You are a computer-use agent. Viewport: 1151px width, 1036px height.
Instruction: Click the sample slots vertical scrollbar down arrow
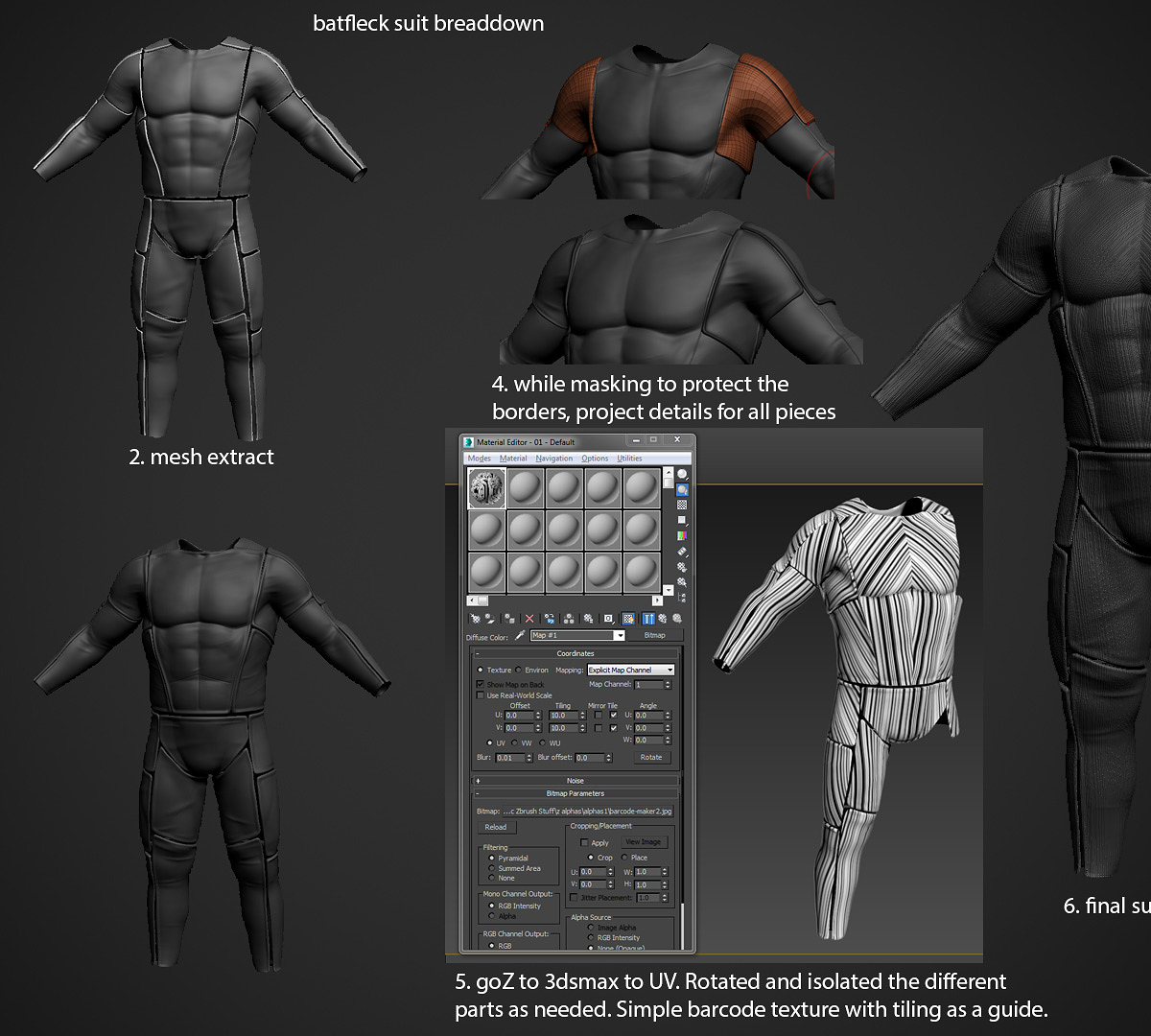point(669,590)
